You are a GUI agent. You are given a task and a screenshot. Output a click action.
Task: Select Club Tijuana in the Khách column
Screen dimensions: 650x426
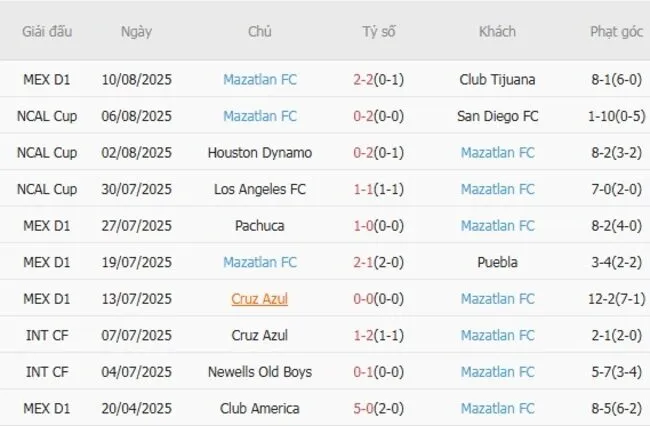pyautogui.click(x=497, y=79)
